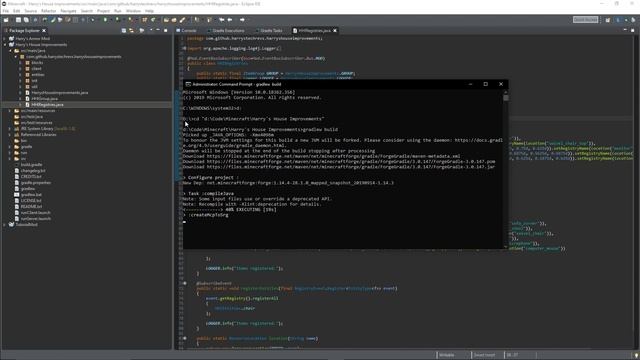Expand Harry's Armor Mod project
640x360 pixels.
click(5, 39)
